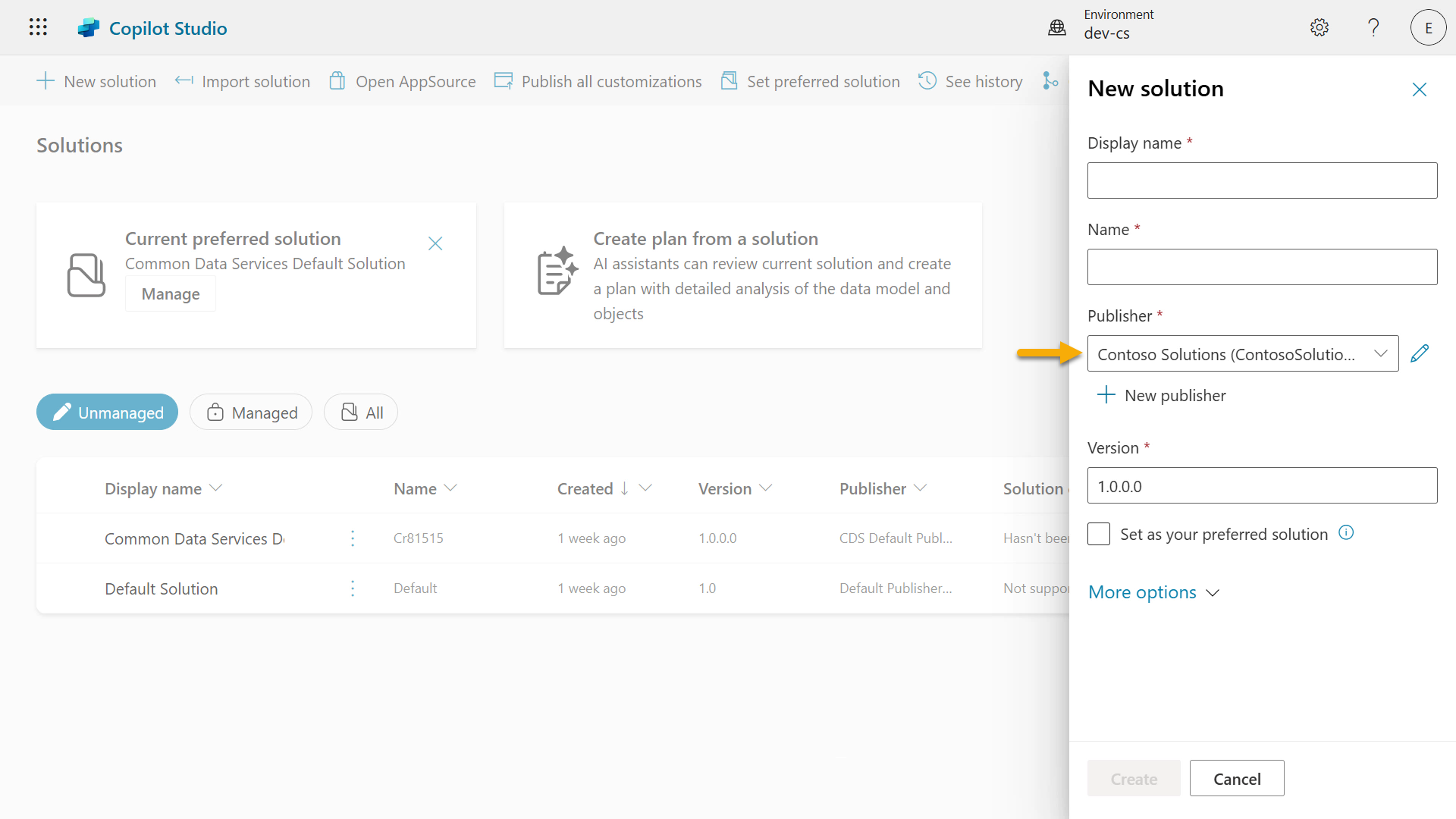Screen dimensions: 1456x819
Task: Open the Version column filter chevron
Action: pos(766,488)
